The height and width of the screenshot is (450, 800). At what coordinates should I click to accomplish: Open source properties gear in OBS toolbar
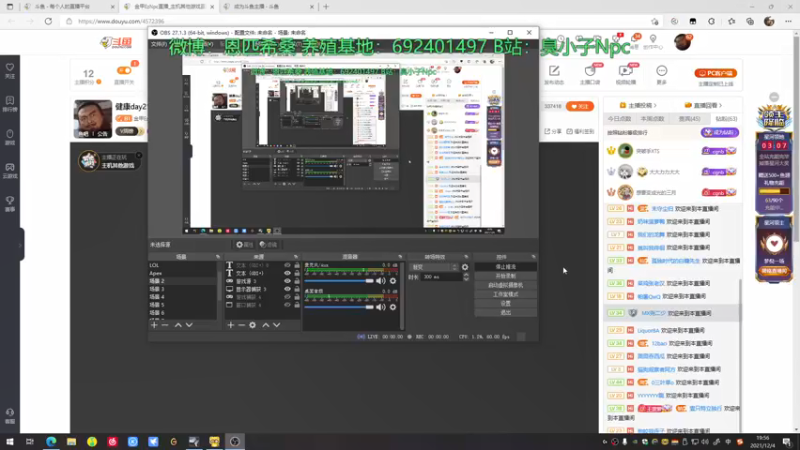click(244, 245)
